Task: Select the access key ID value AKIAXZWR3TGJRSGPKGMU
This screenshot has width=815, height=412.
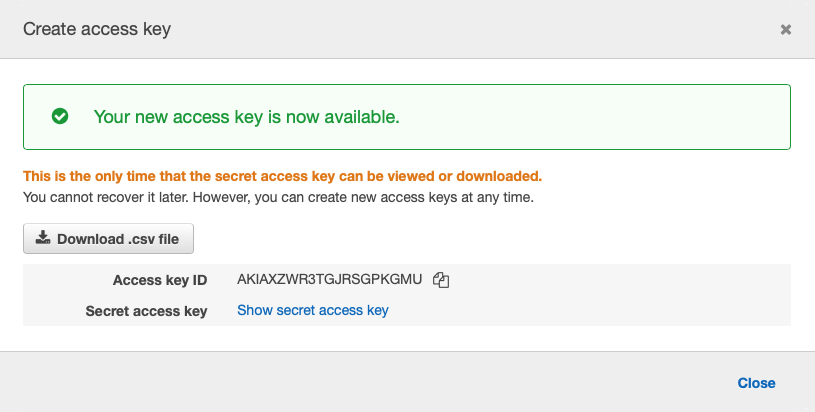Action: pos(330,280)
